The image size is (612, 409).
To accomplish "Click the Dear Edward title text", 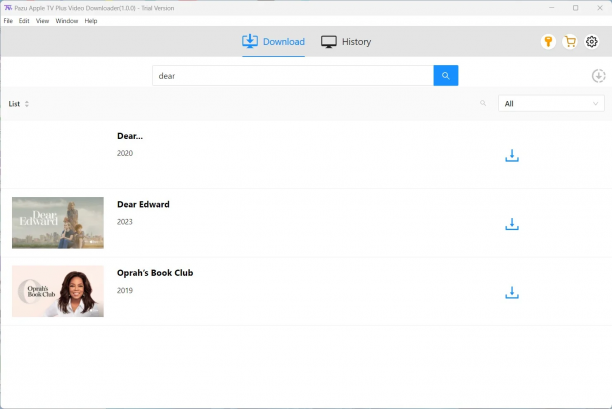I will tap(143, 204).
